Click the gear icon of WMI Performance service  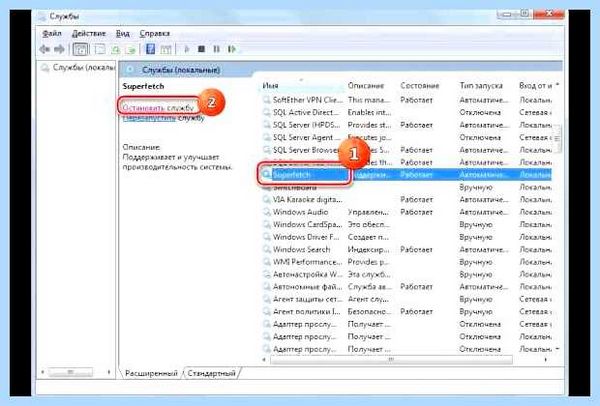tap(267, 262)
